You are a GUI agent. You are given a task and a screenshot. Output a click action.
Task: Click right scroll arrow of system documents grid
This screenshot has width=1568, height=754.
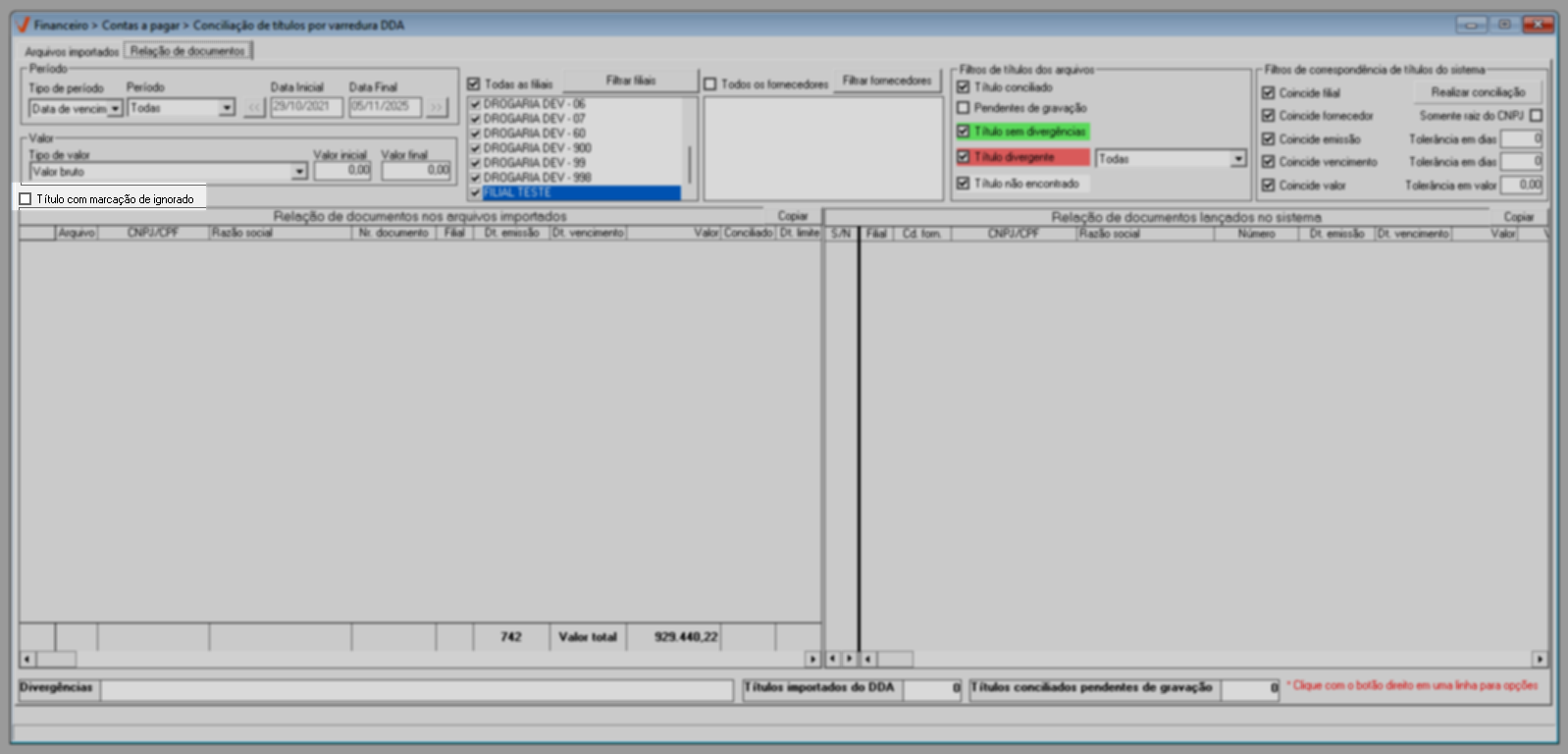click(1540, 659)
